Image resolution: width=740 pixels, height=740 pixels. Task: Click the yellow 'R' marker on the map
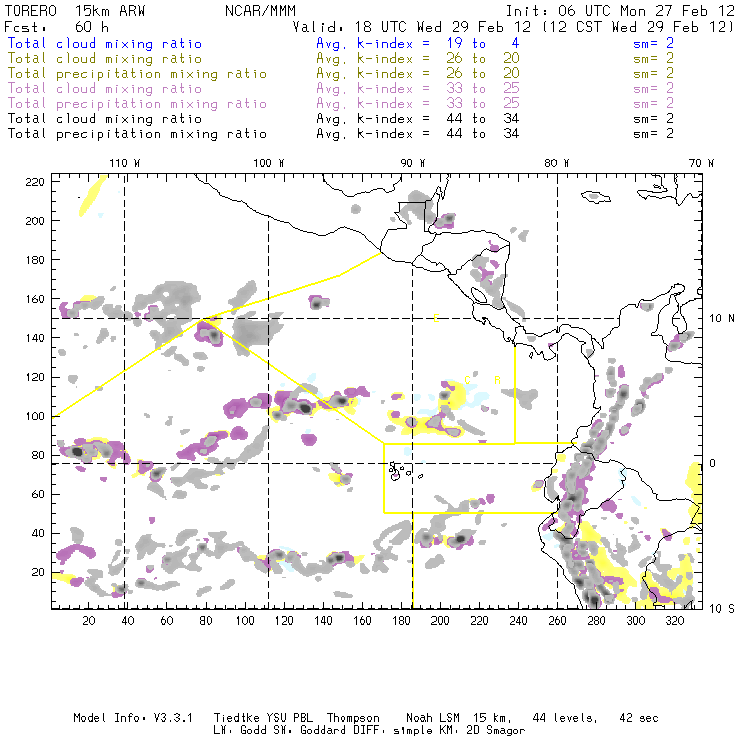pos(497,380)
